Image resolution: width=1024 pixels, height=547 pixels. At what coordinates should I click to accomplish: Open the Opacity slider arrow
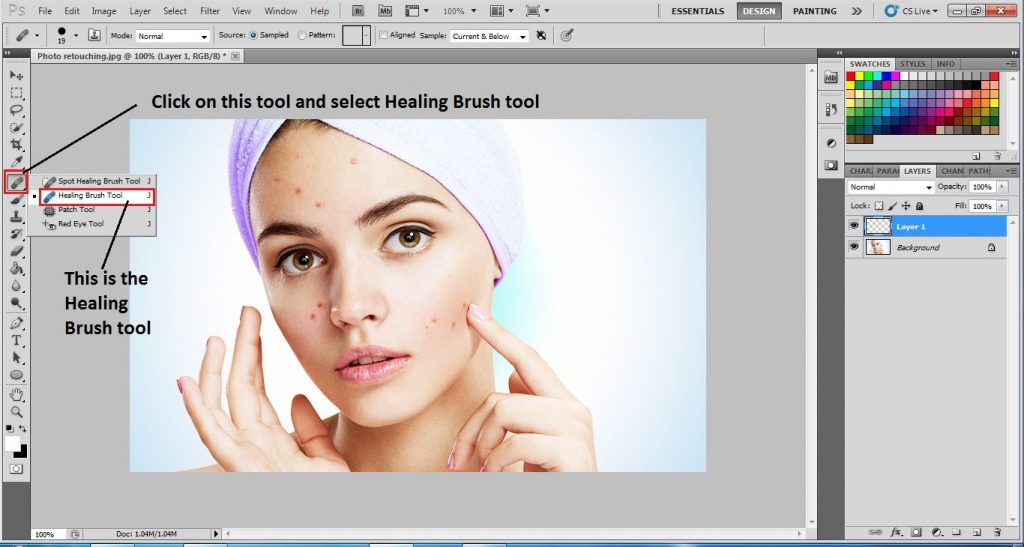[1002, 187]
